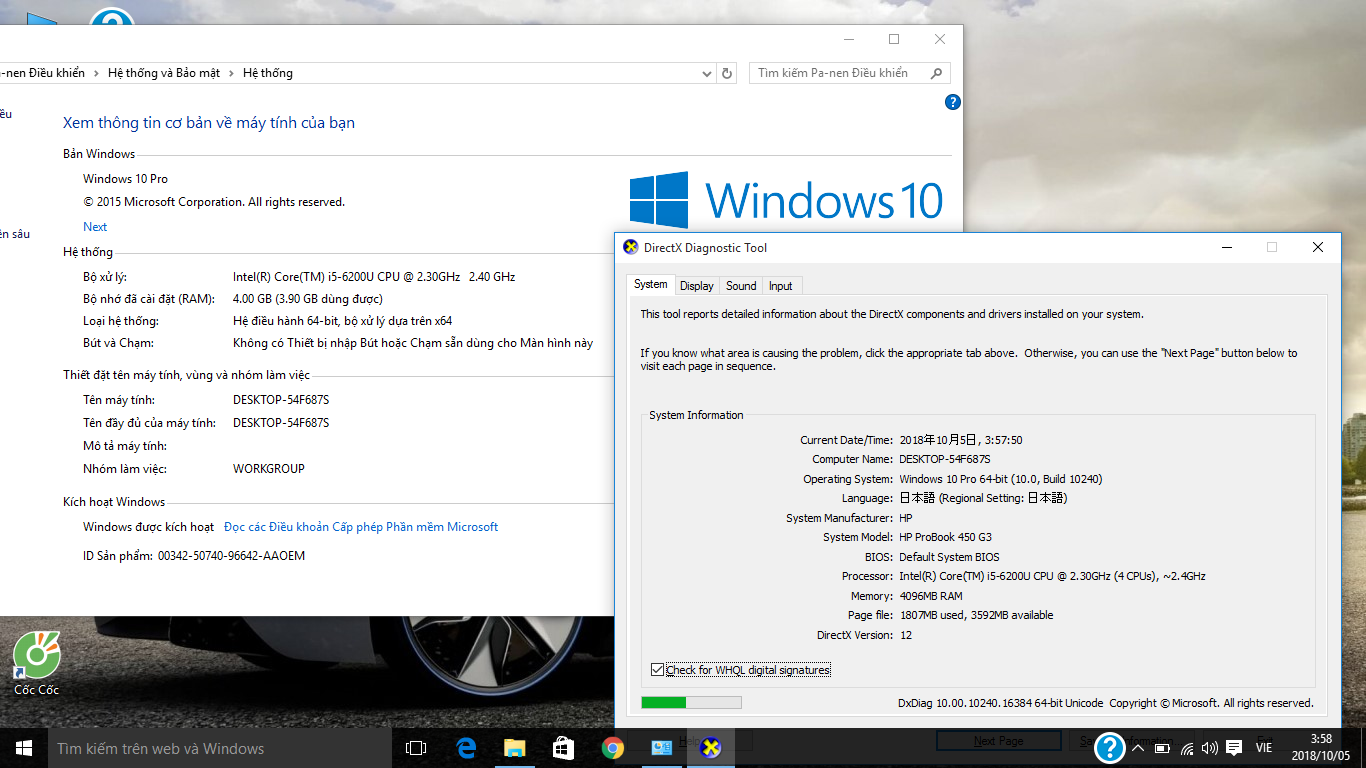Select the processor value i5-6200U in Control Panel
The image size is (1366, 768).
point(374,277)
